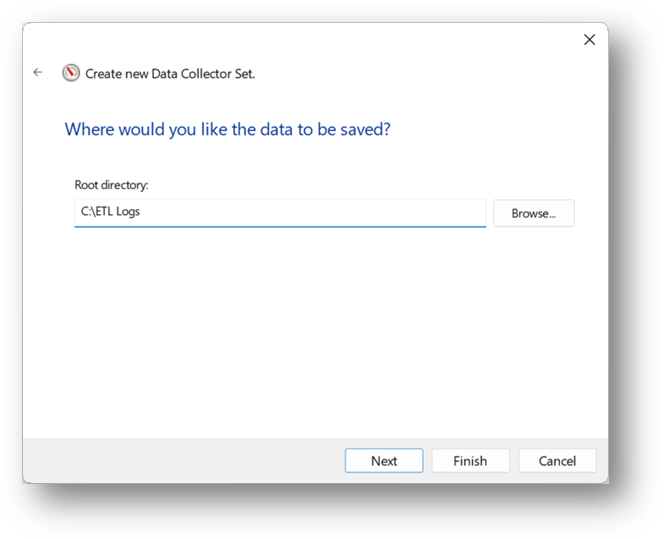This screenshot has height=539, width=664.
Task: Go back using the left arrow icon
Action: pos(38,72)
